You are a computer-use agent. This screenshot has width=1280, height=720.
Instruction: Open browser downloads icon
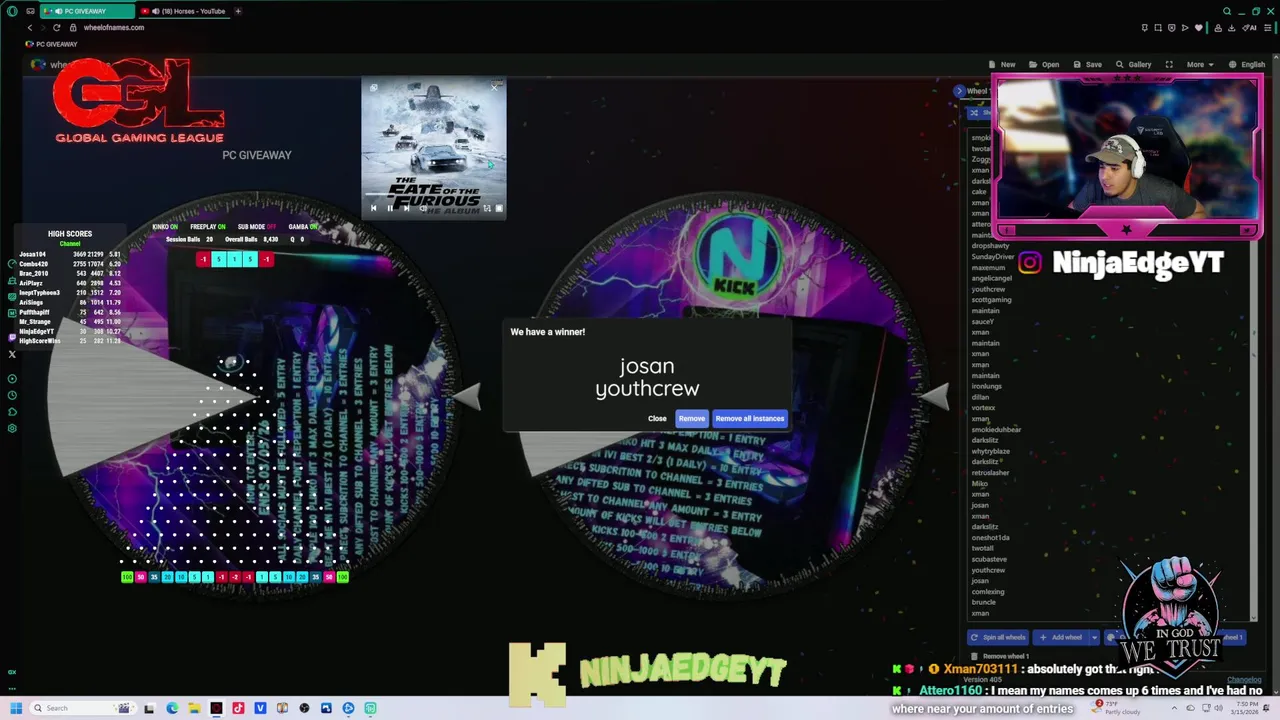(x=1231, y=28)
